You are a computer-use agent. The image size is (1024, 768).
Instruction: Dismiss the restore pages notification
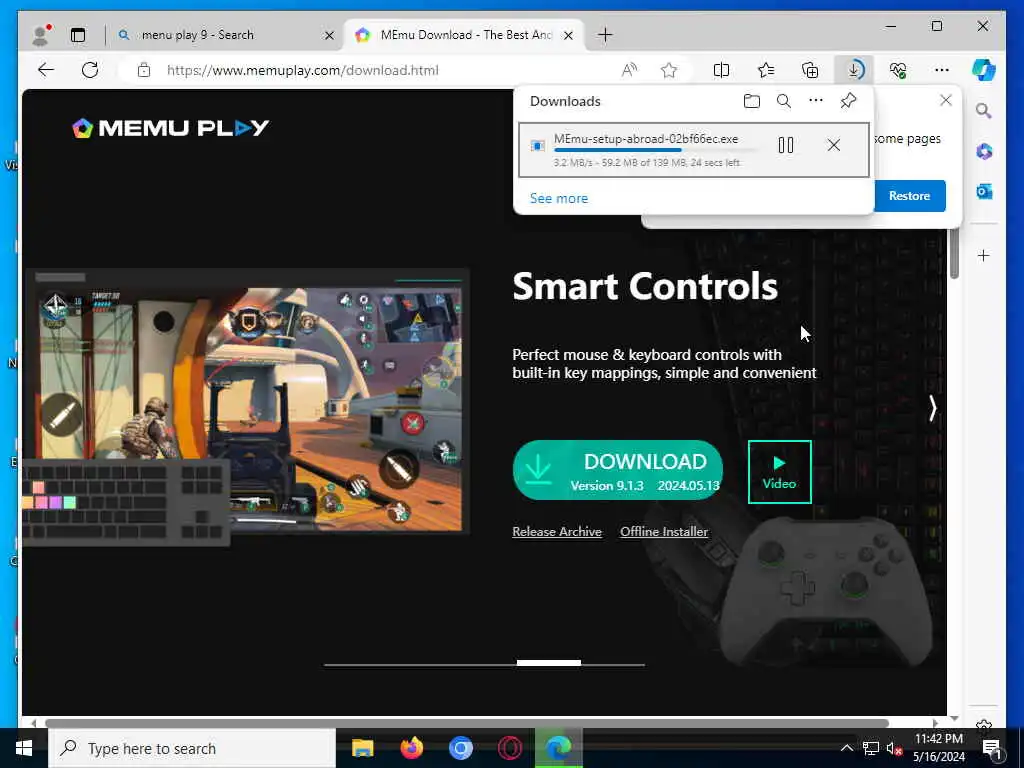point(946,101)
